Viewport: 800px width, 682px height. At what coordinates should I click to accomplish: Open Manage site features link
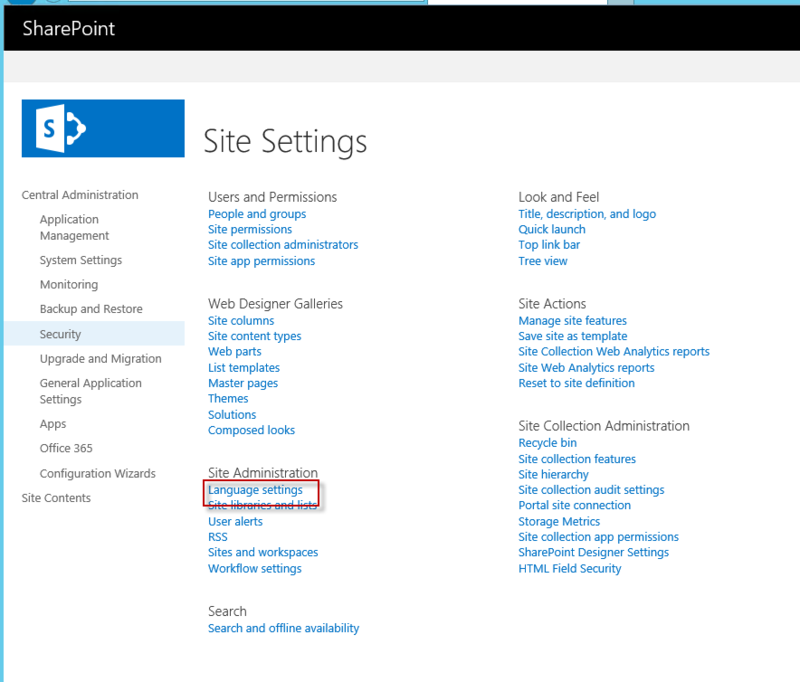pos(572,321)
